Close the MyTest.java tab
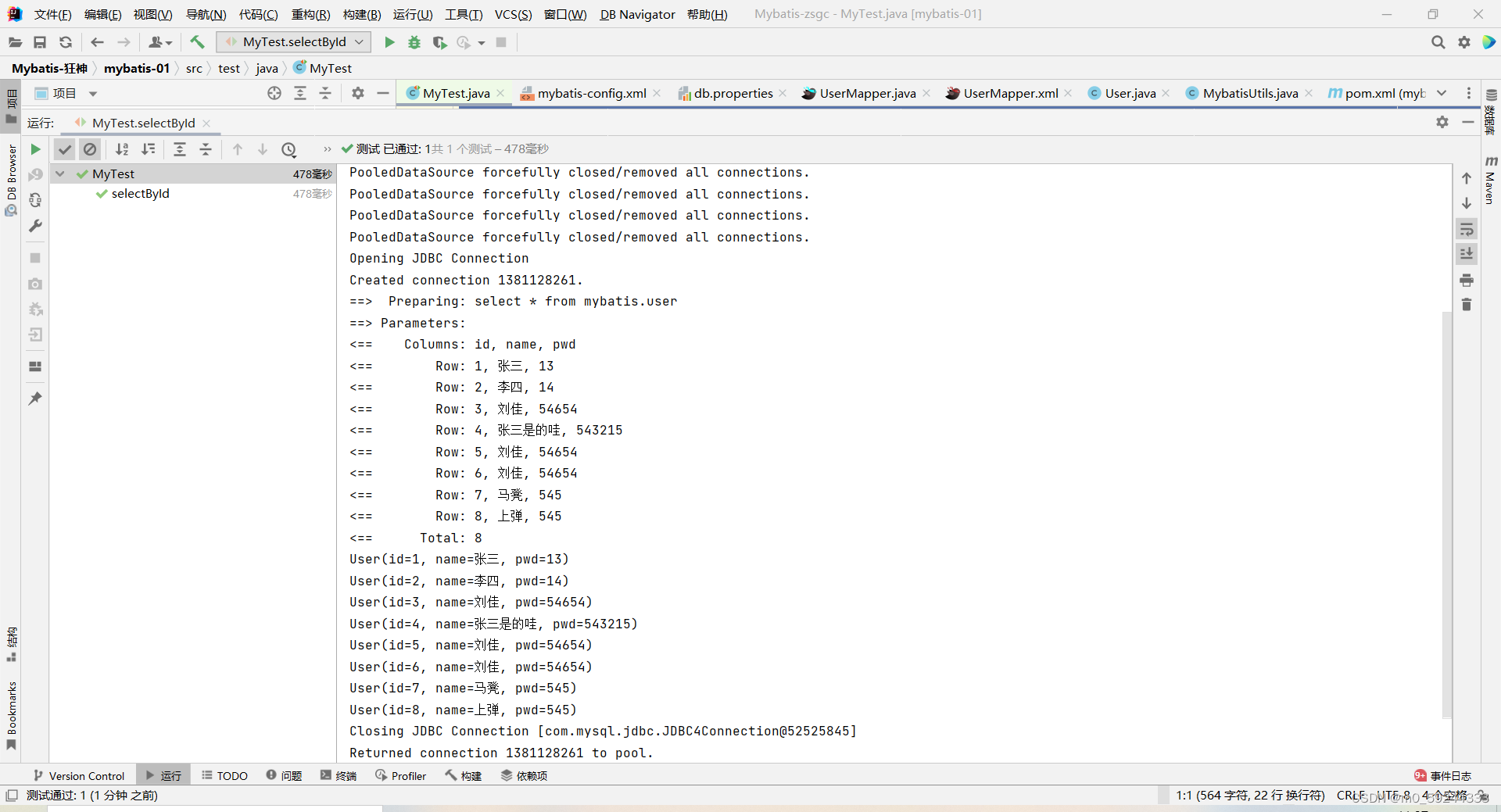This screenshot has height=812, width=1501. (501, 93)
